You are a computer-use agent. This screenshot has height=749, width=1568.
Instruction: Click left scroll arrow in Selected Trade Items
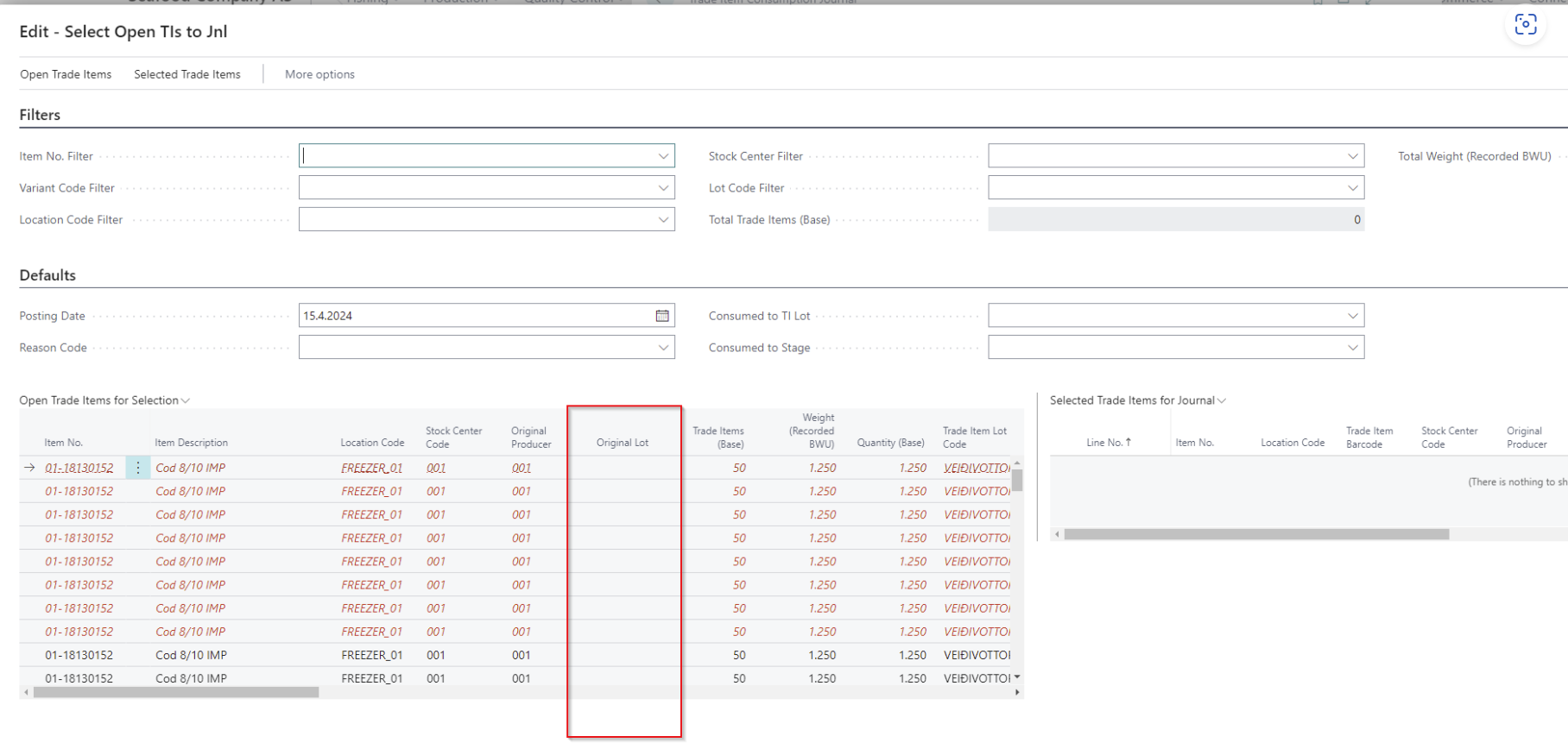[1057, 534]
